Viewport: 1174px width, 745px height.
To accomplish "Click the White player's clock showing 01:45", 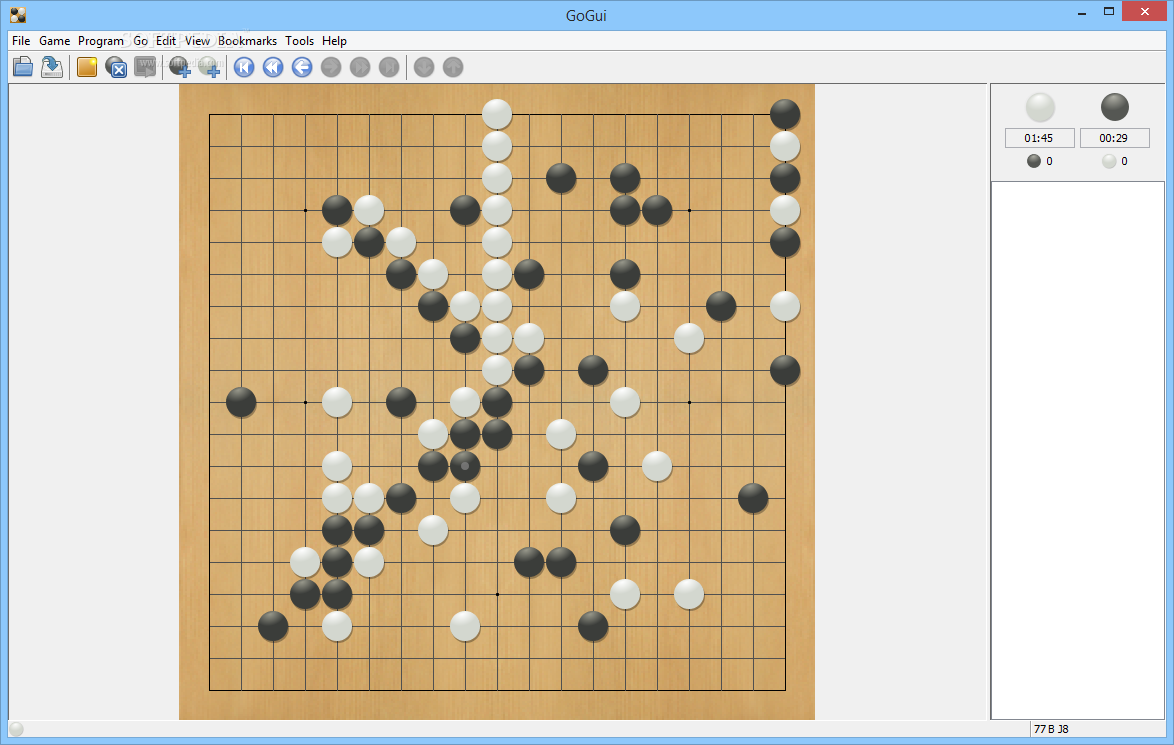I will click(x=1039, y=138).
